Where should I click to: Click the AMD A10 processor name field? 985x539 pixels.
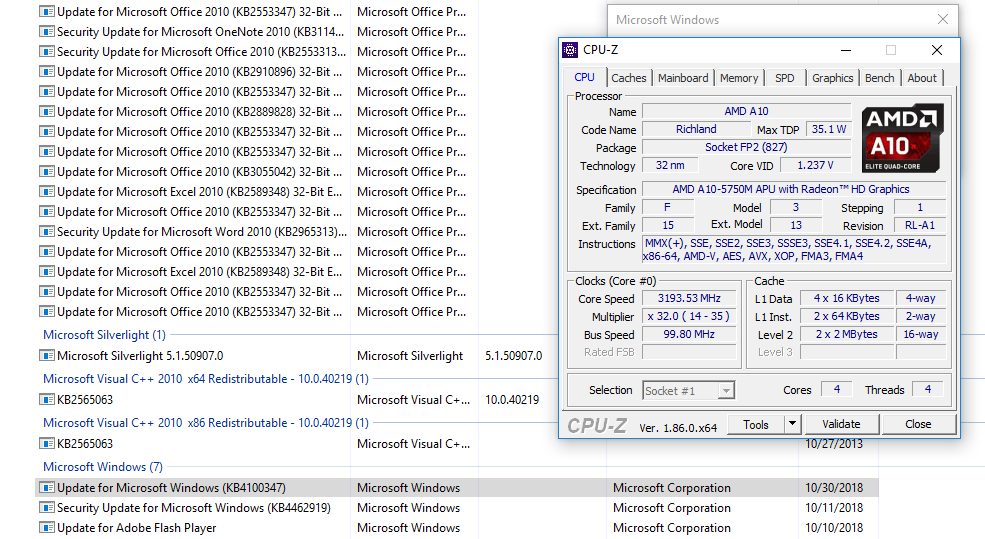746,111
